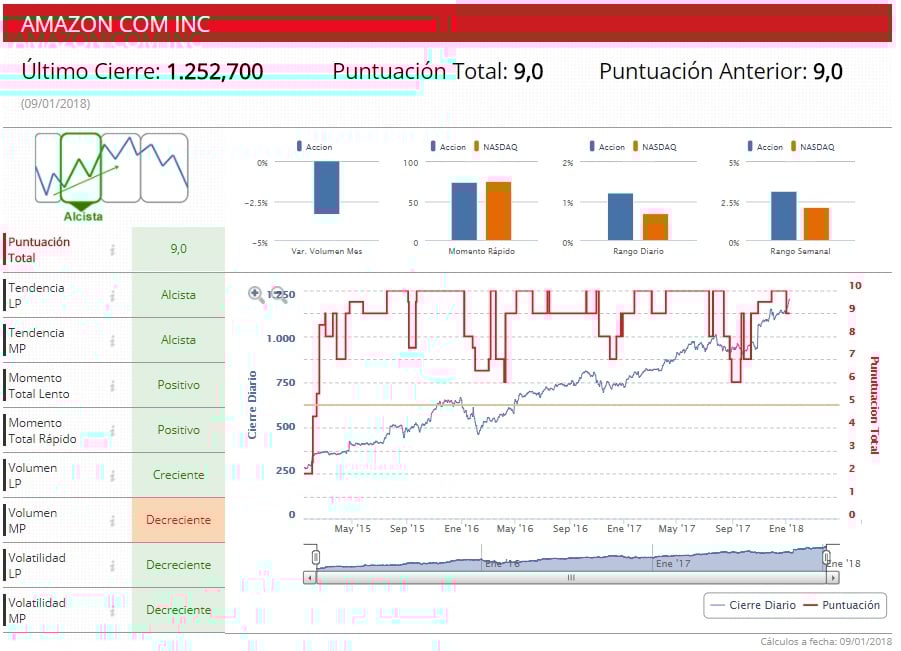Click the info icon next to Momento Total Lento
The height and width of the screenshot is (651, 901).
point(113,386)
